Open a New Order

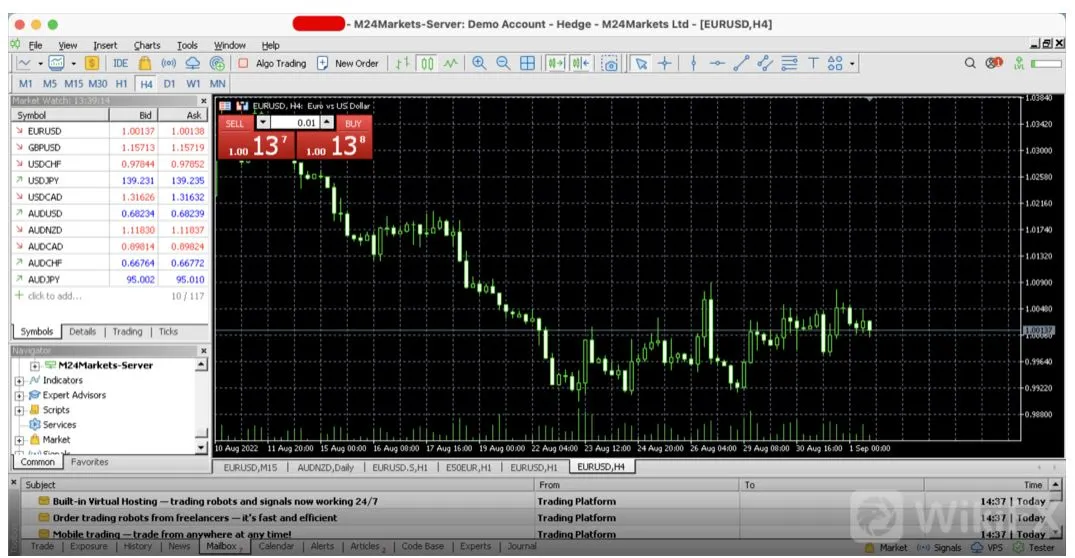pos(348,63)
